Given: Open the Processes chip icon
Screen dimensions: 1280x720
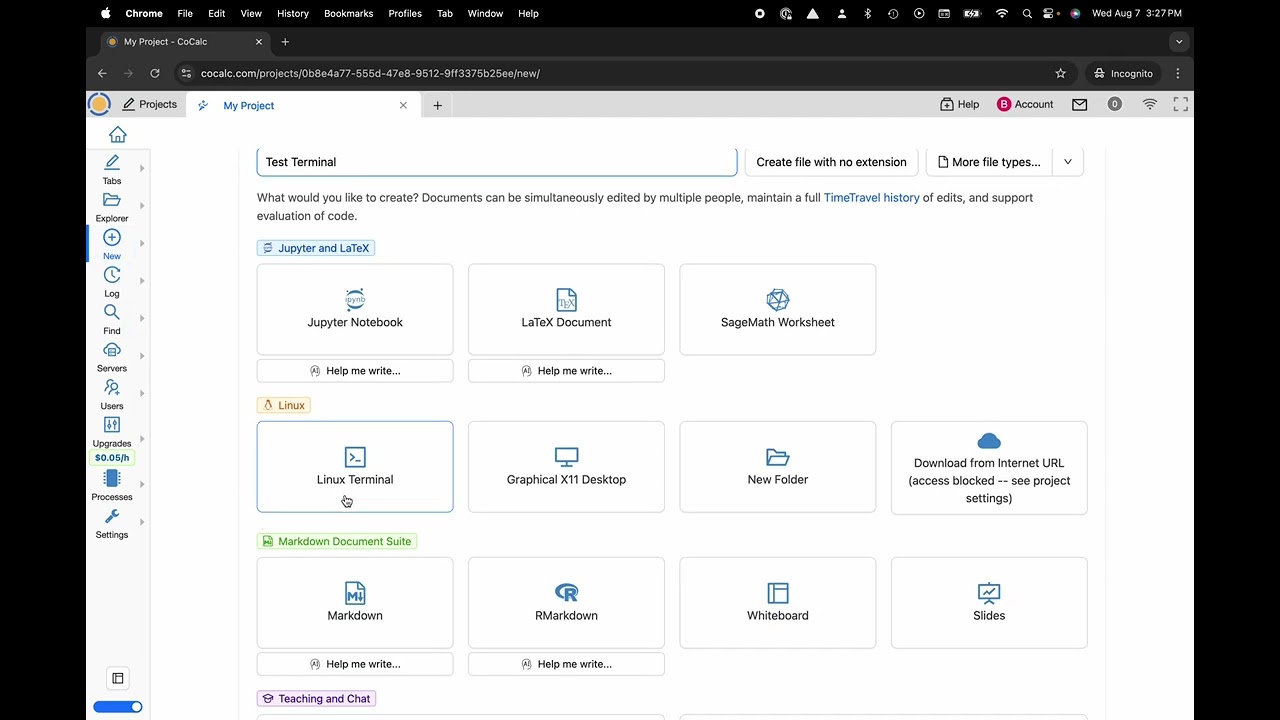Looking at the screenshot, I should [112, 479].
